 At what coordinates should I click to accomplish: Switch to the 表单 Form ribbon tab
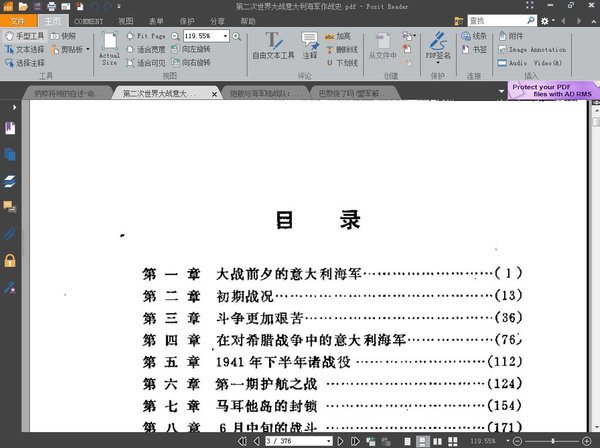click(156, 21)
